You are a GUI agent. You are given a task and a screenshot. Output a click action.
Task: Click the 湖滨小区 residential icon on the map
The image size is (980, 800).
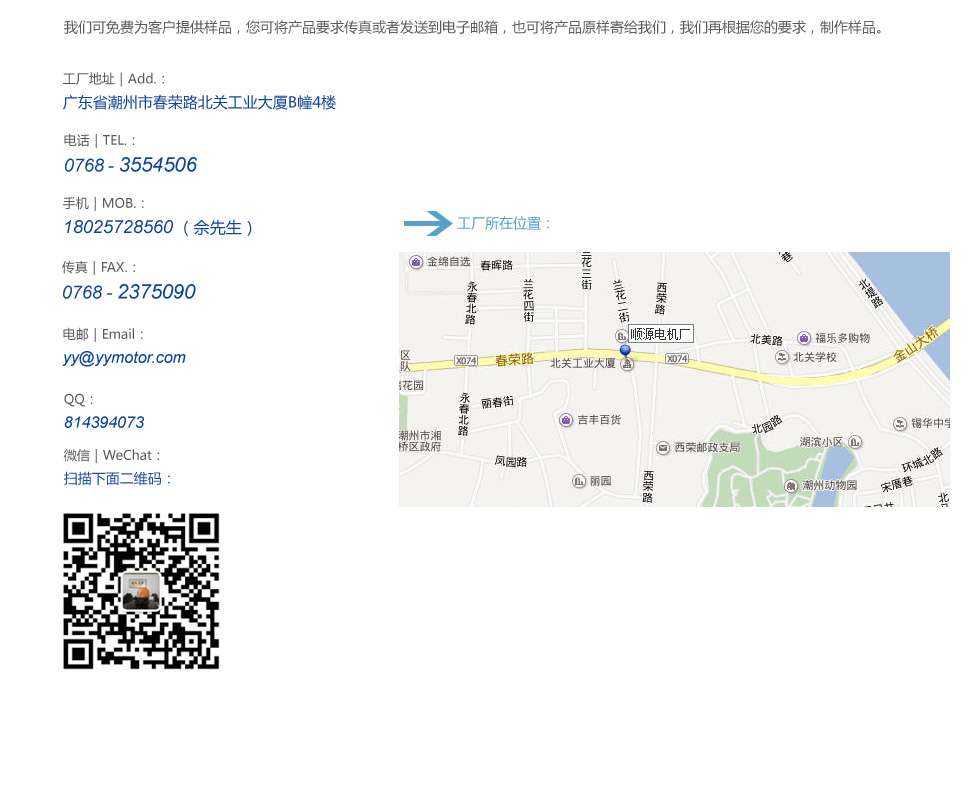(x=856, y=442)
